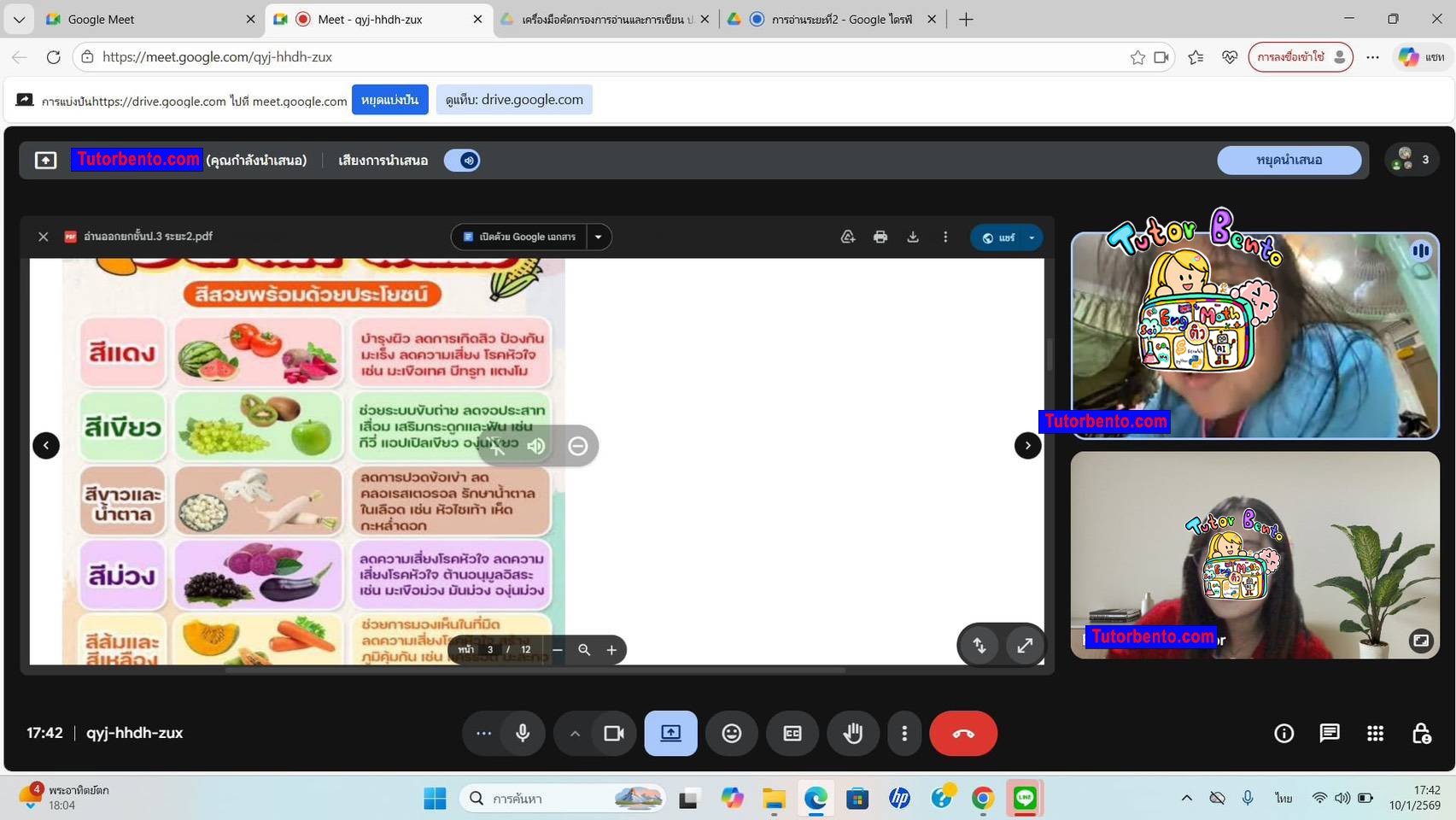Print the PDF document
The width and height of the screenshot is (1456, 820).
point(880,237)
